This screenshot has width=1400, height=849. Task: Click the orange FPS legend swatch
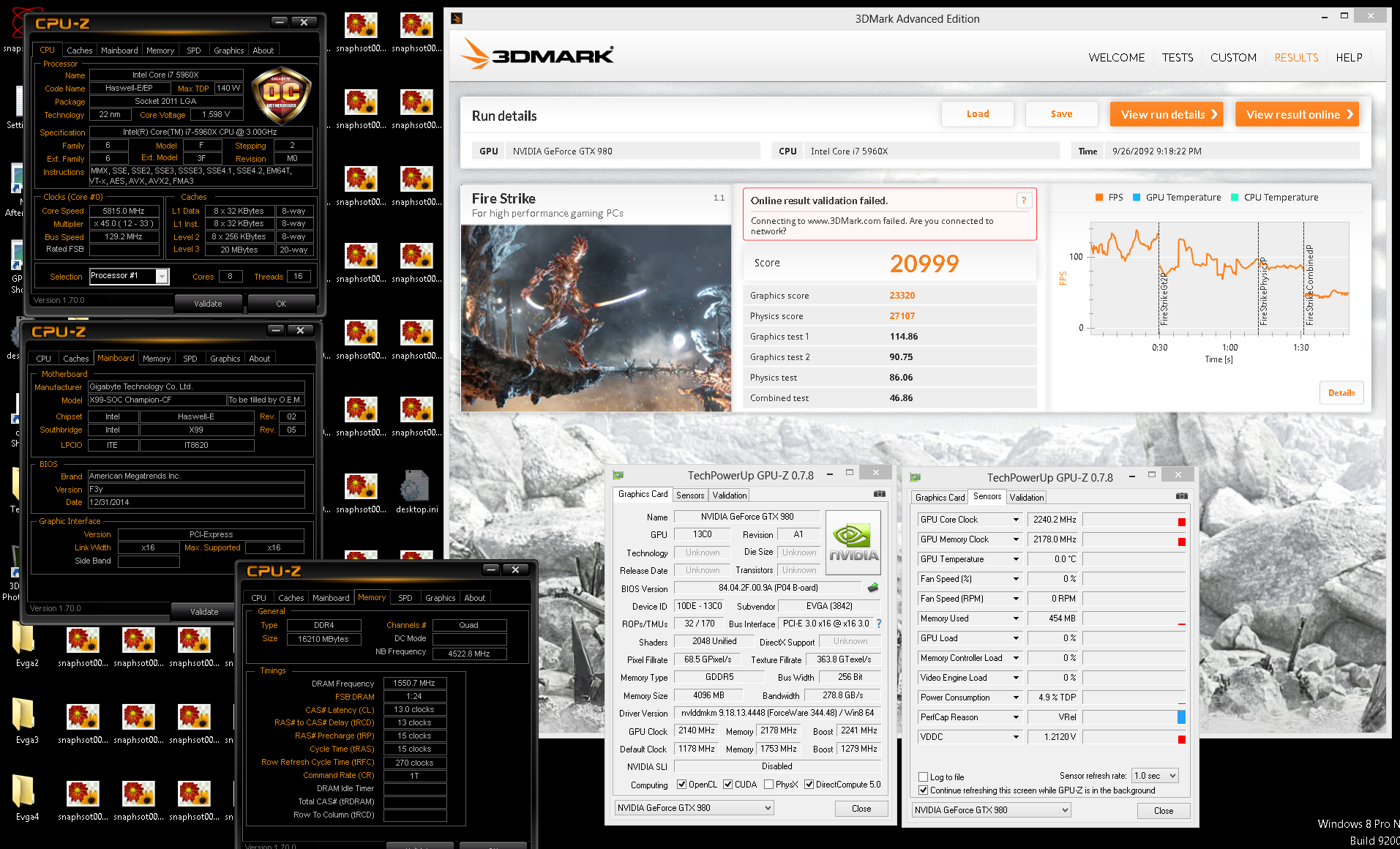click(1099, 198)
